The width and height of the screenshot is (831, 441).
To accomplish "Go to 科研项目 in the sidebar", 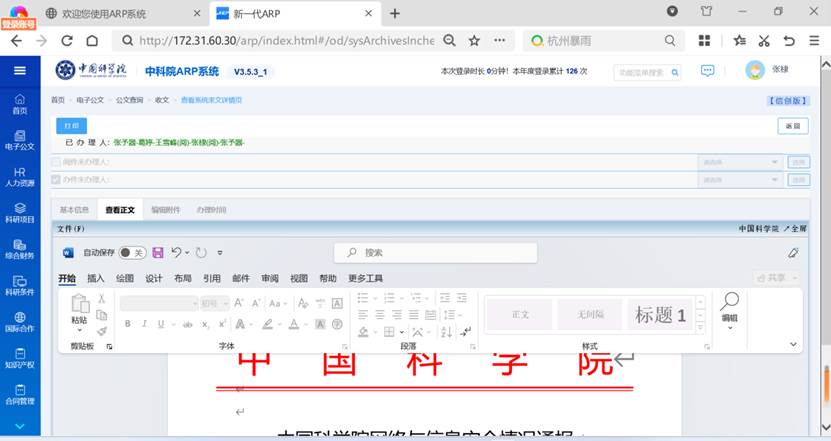I will (x=19, y=213).
